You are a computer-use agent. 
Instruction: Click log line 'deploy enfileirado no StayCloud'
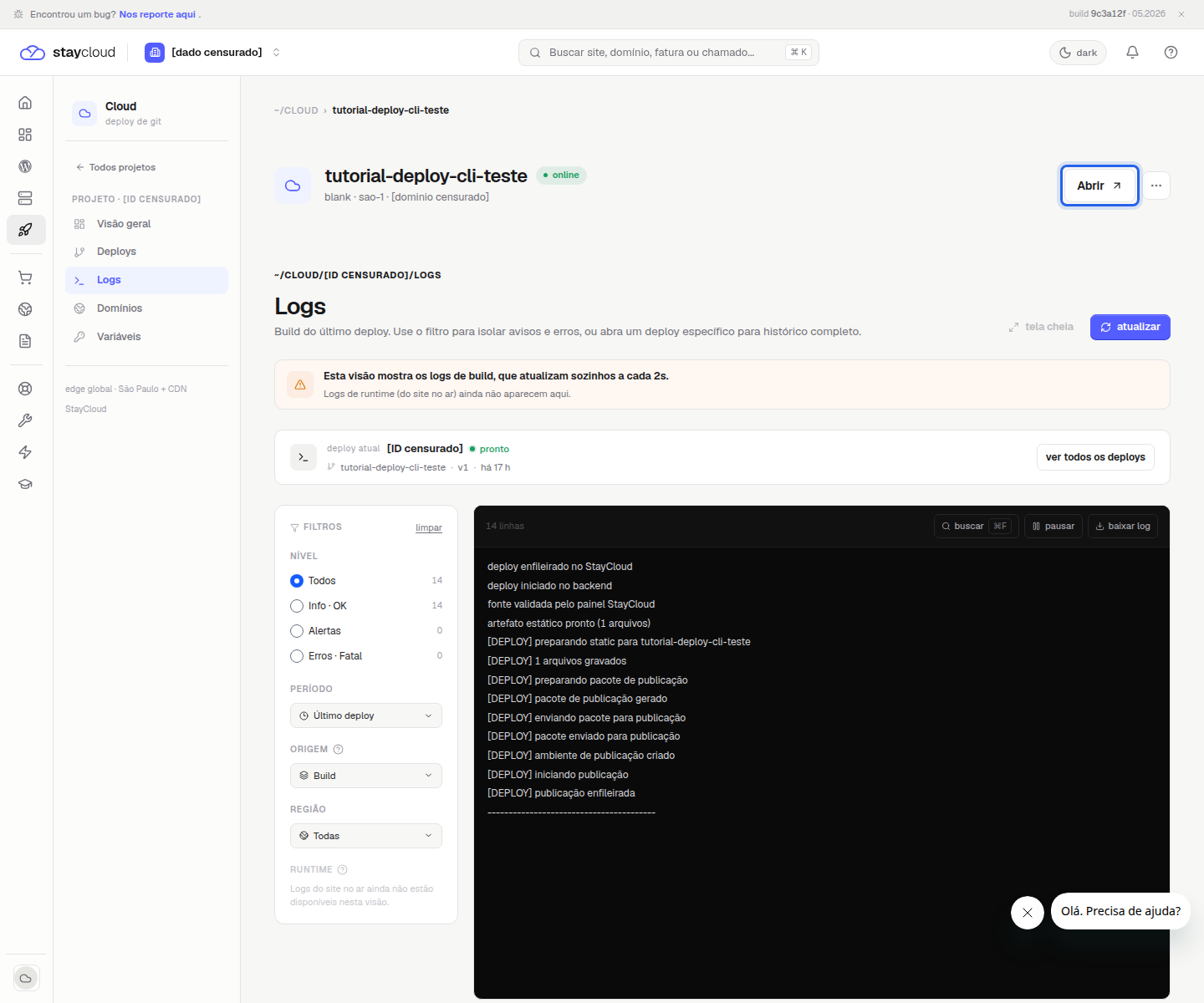point(560,567)
